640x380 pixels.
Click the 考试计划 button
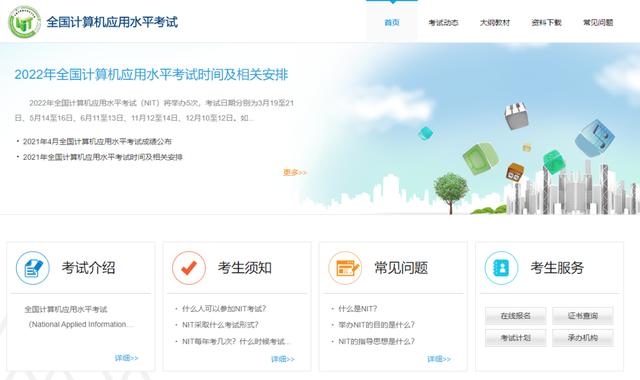pos(516,338)
